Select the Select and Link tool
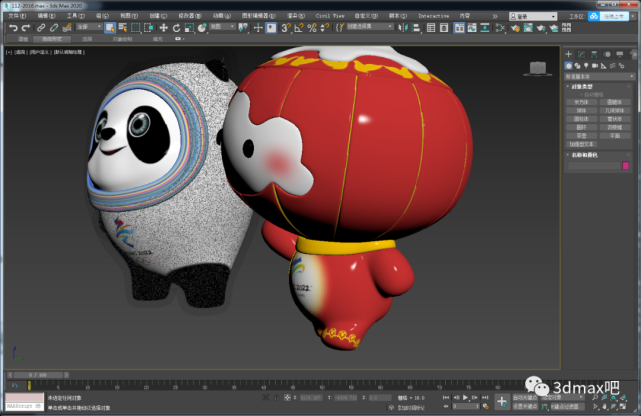Screen dimensions: 641x416 coord(40,28)
